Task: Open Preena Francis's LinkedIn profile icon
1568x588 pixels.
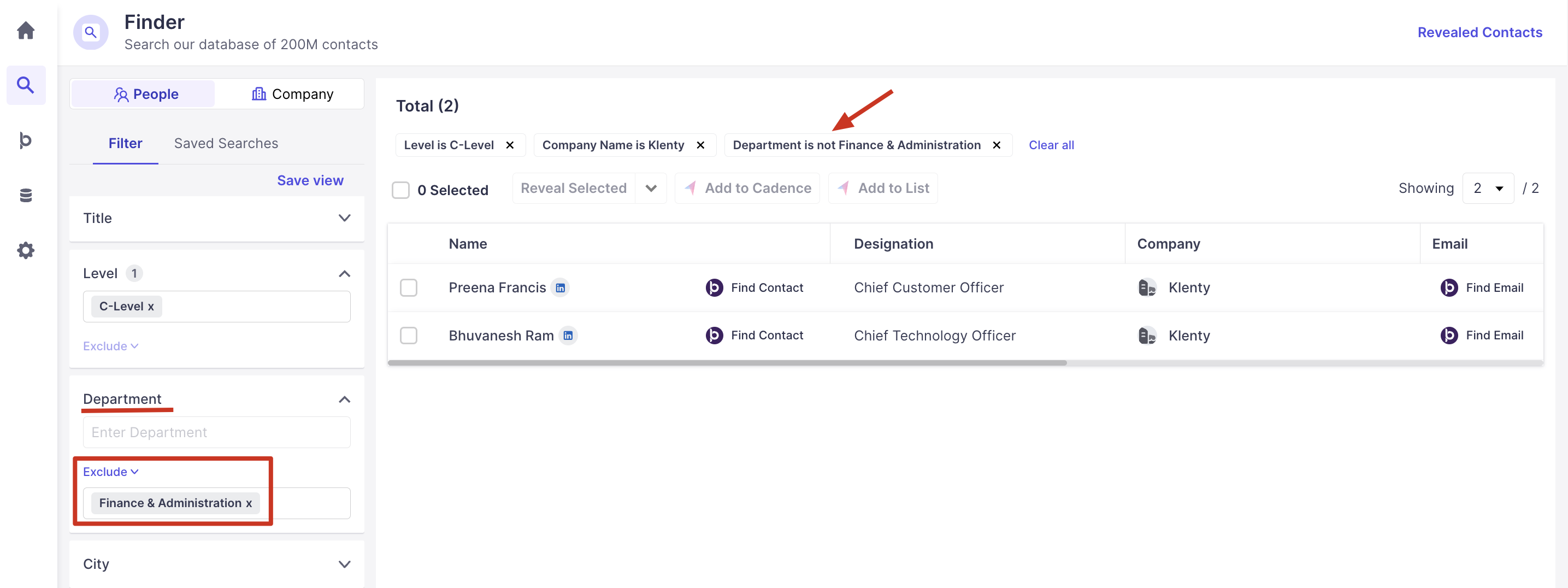Action: point(560,288)
